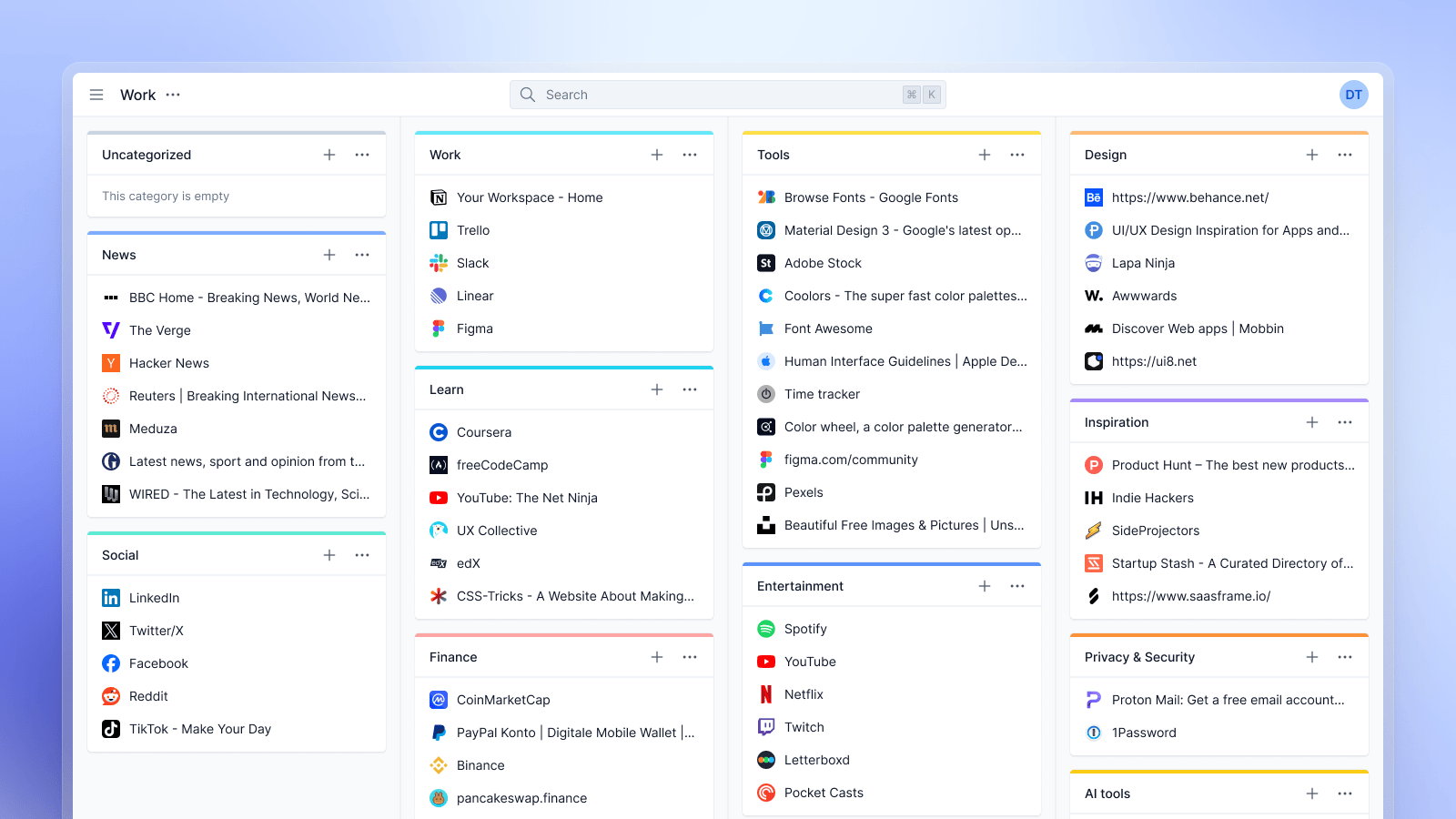Click the Netflix favicon icon

tap(766, 694)
